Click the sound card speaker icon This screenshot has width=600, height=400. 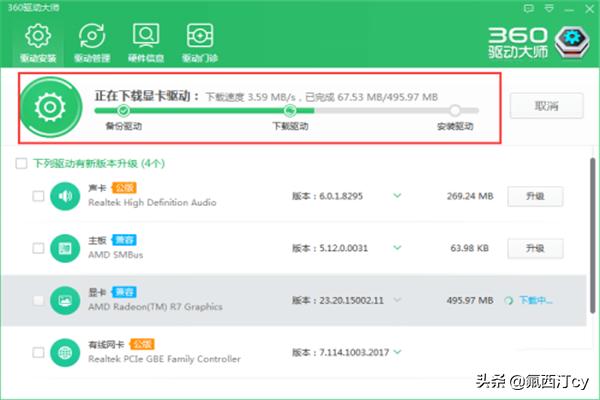click(x=65, y=196)
